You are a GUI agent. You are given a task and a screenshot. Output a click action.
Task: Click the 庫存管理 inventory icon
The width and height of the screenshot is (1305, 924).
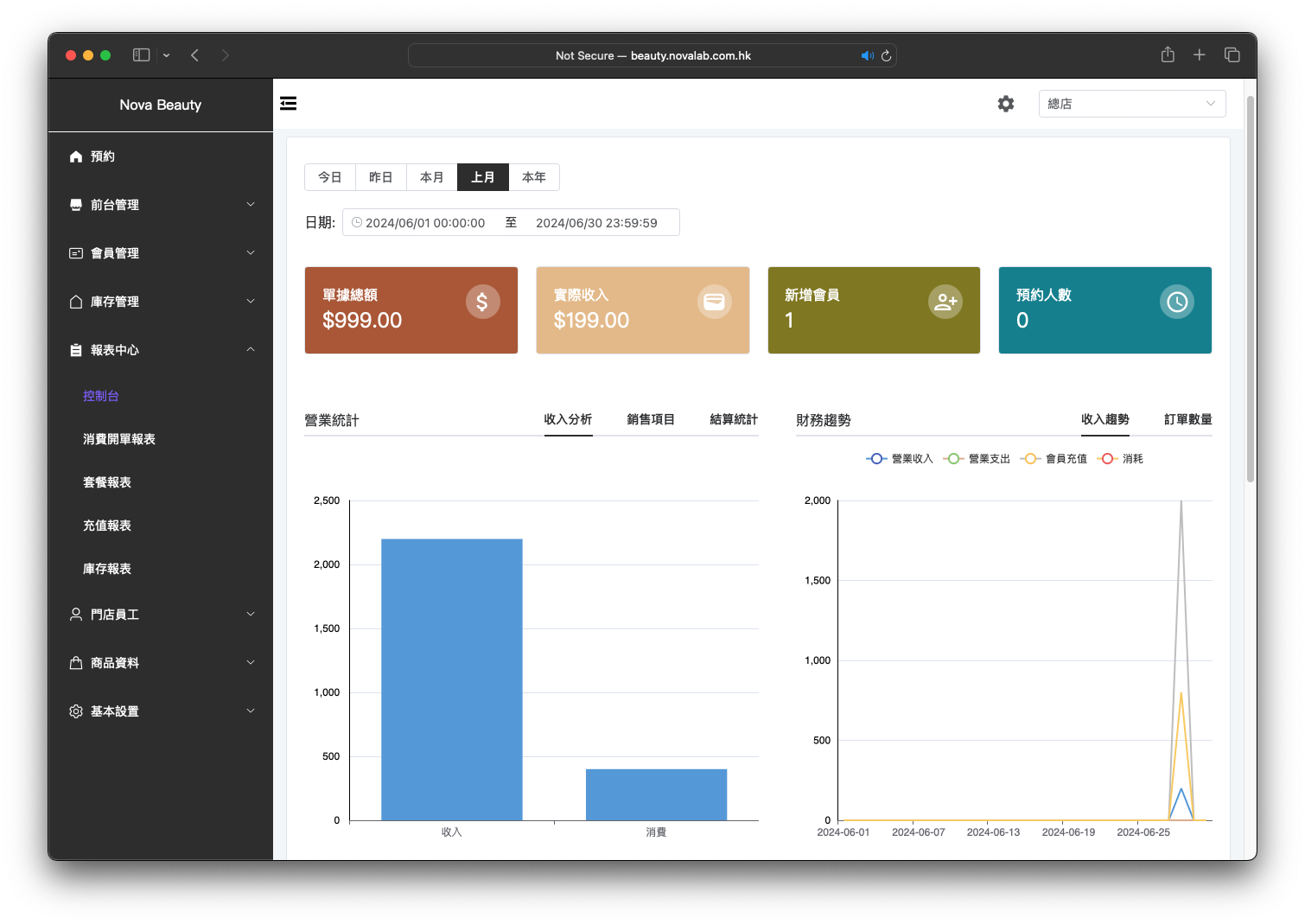coord(76,302)
